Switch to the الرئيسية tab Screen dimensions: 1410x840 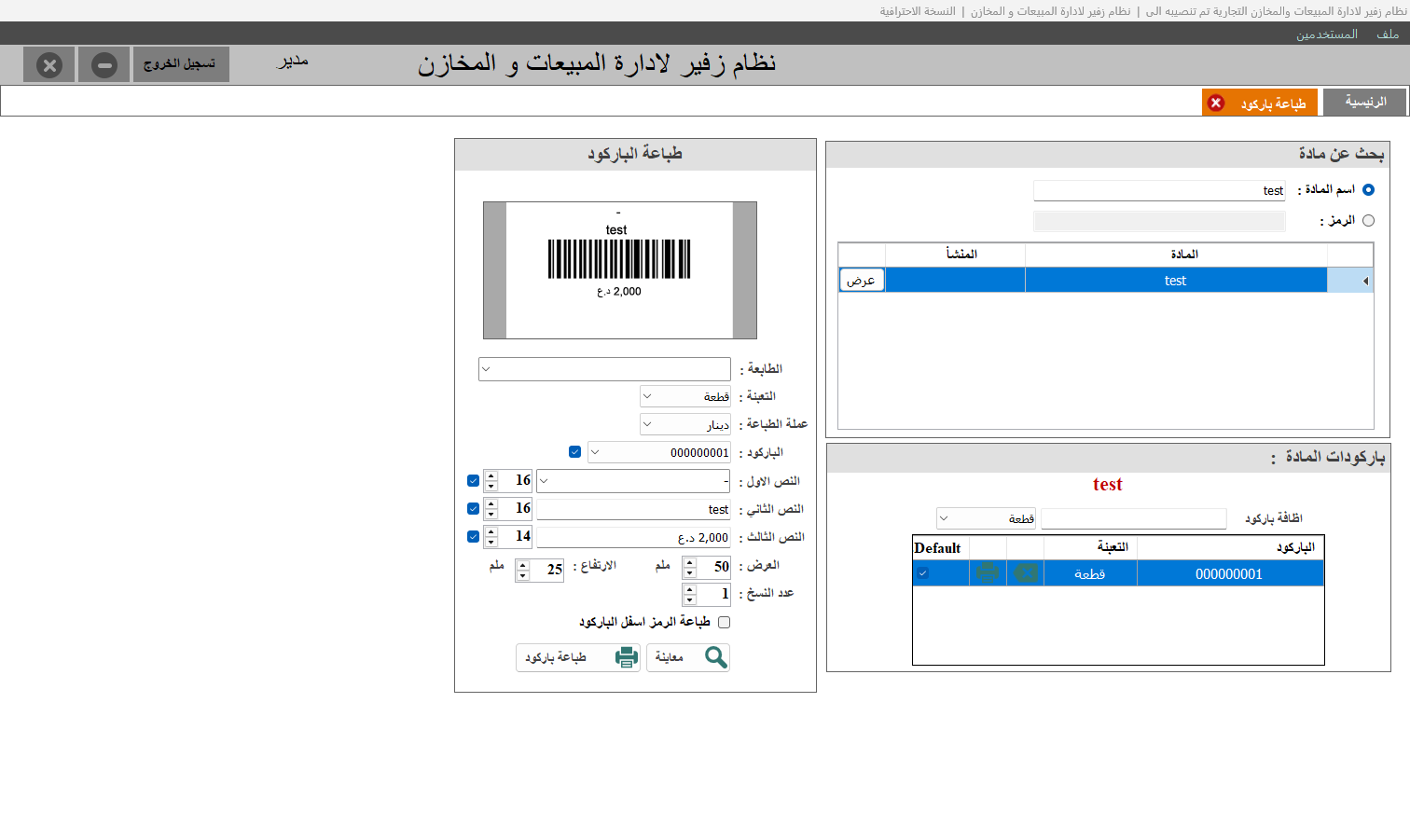tap(1365, 102)
